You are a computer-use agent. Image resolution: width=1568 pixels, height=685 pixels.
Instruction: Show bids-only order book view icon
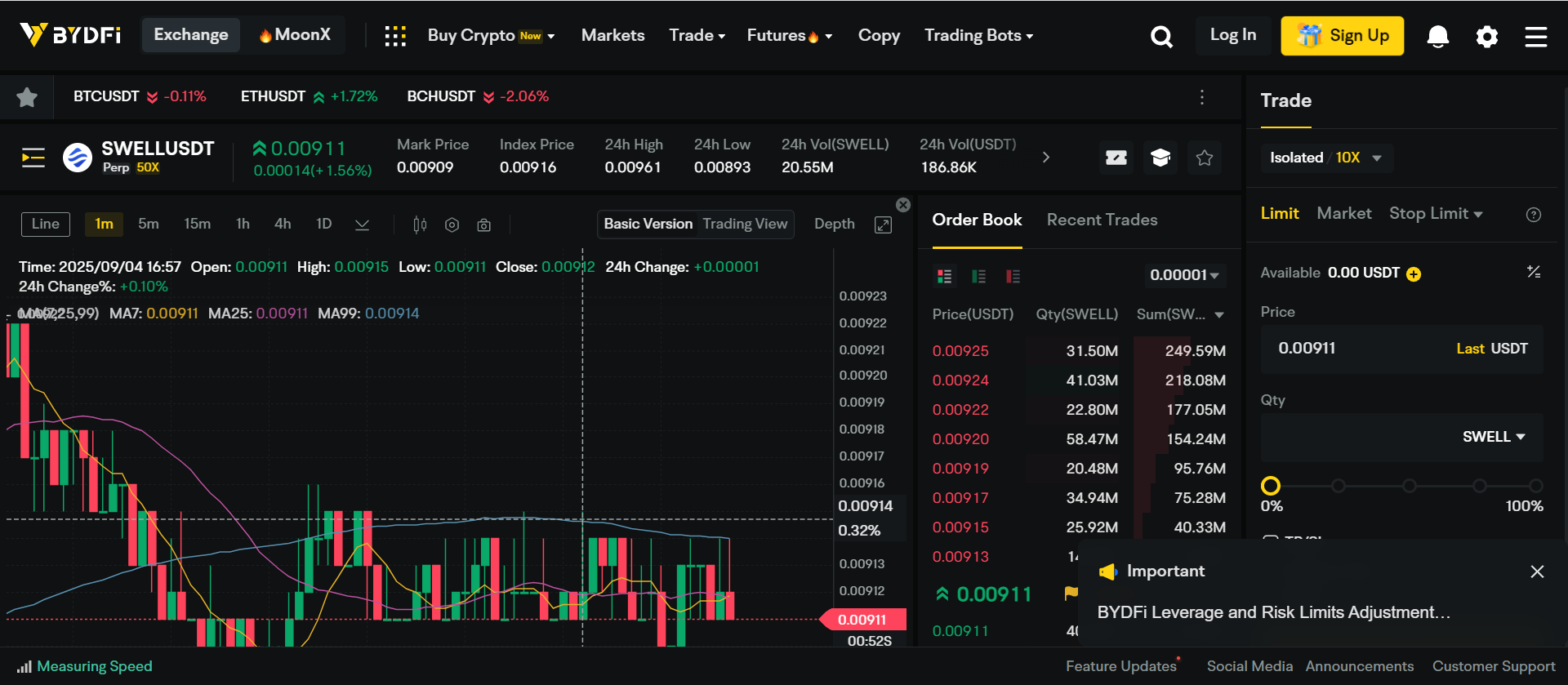979,276
